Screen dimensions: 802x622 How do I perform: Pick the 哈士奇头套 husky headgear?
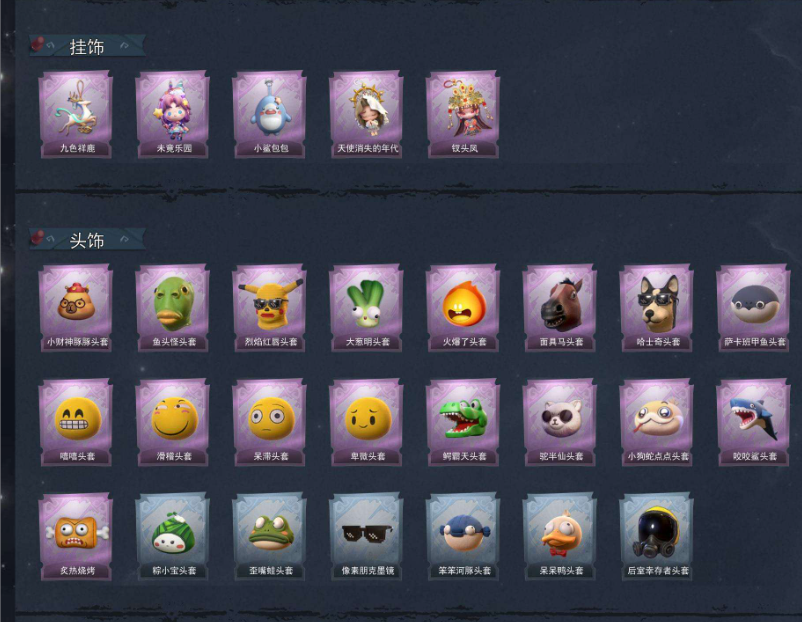click(x=656, y=307)
